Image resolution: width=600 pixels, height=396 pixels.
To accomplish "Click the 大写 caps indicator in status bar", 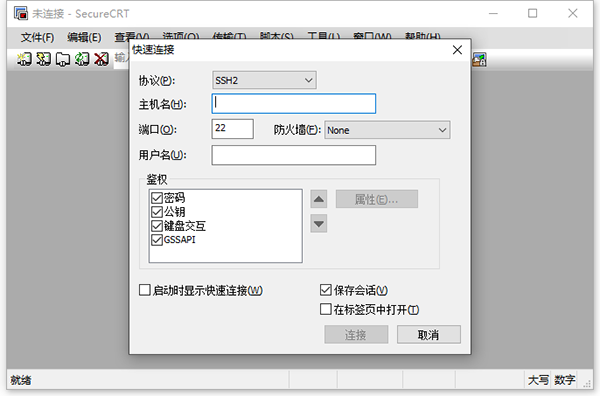I will [x=538, y=380].
